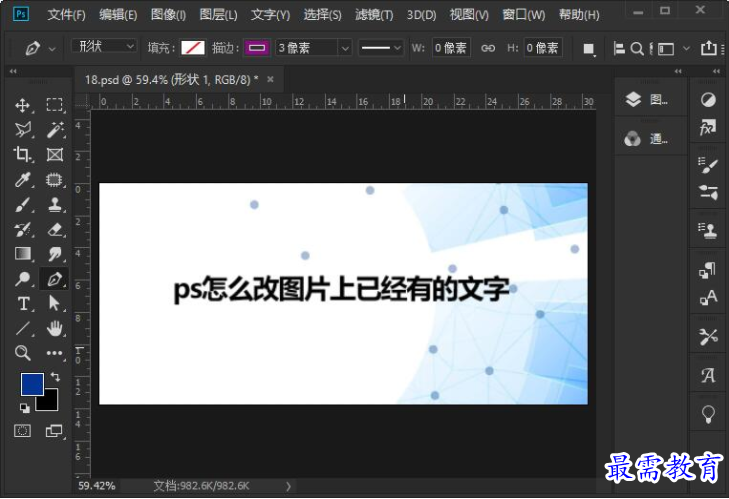Click the W width input field

(x=451, y=48)
